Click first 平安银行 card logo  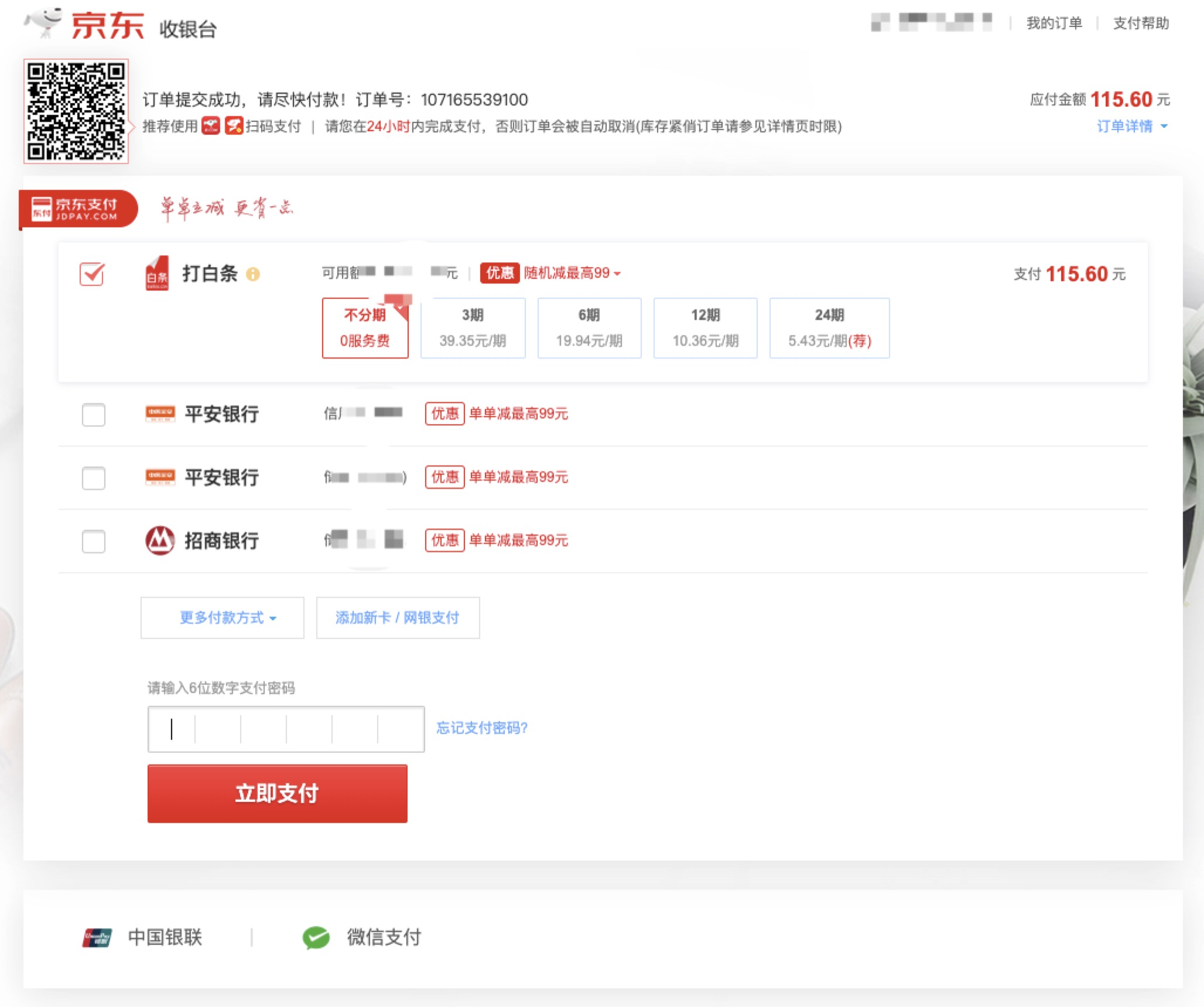pyautogui.click(x=160, y=414)
